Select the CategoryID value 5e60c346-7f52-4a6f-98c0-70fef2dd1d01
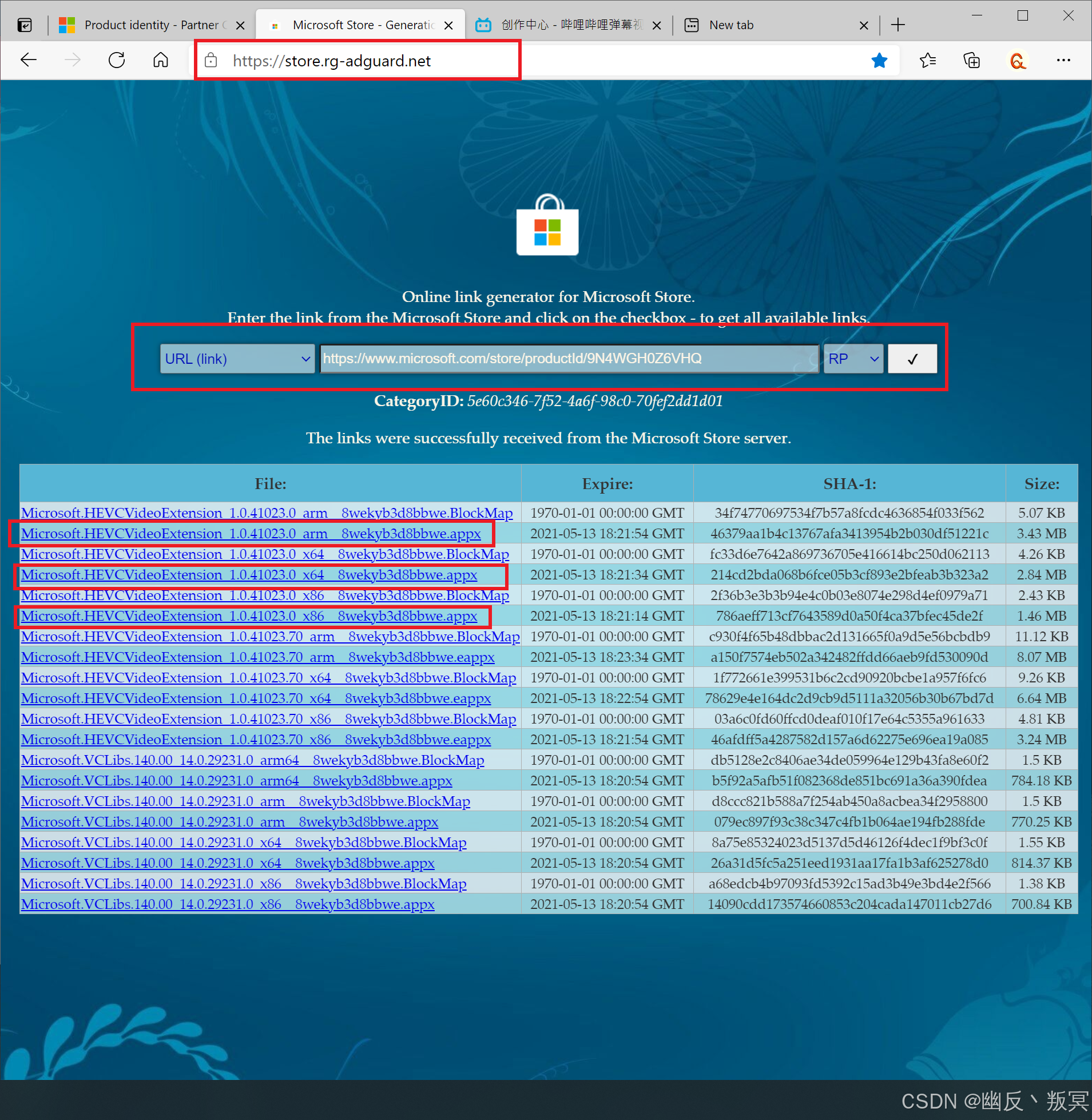Viewport: 1092px width, 1120px height. (x=595, y=401)
